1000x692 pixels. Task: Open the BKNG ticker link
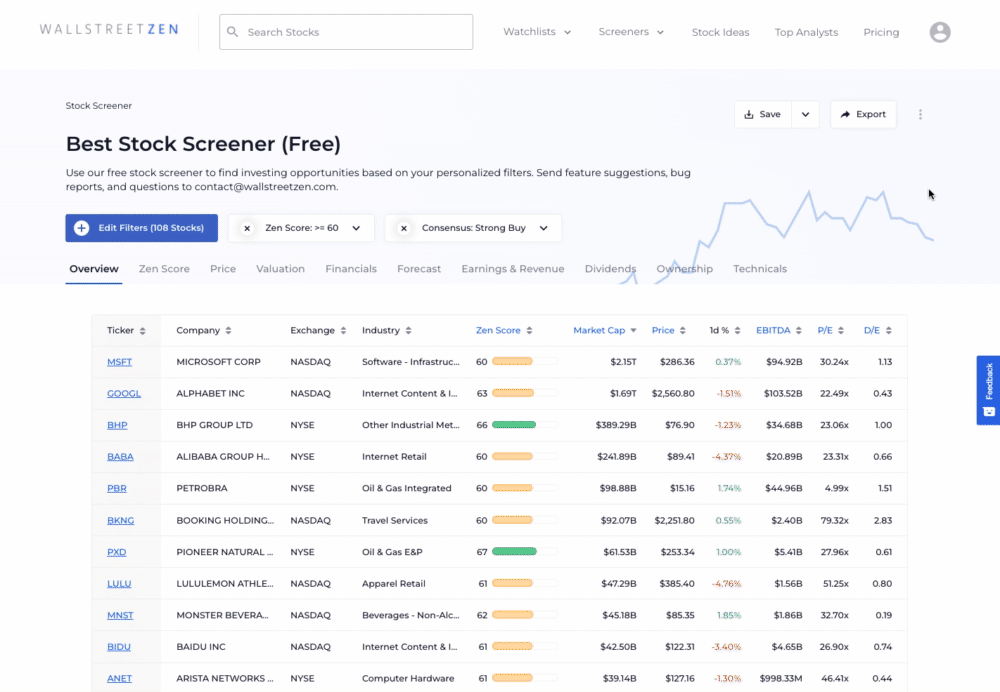click(x=121, y=520)
